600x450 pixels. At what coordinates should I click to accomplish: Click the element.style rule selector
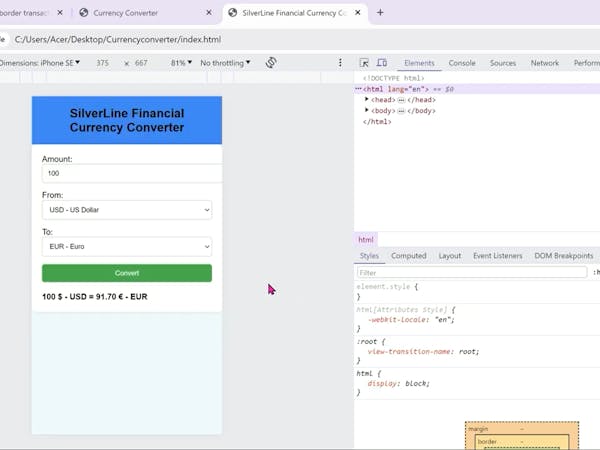click(383, 286)
